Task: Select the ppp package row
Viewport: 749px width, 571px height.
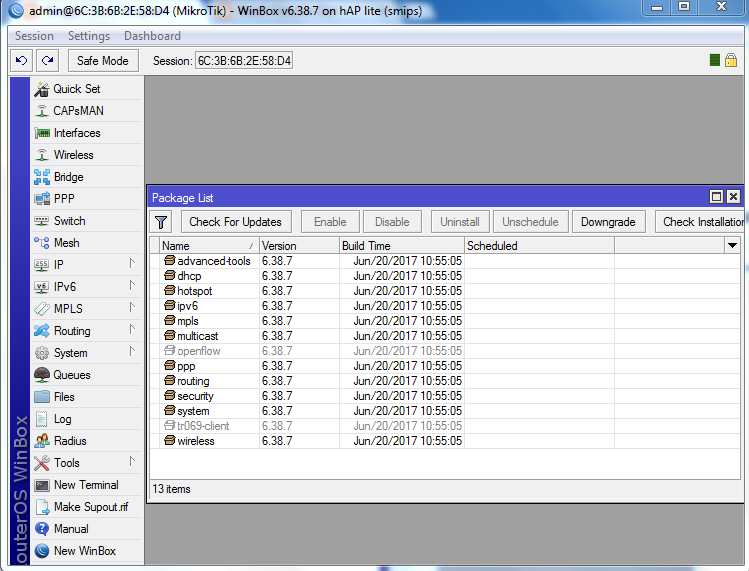Action: pyautogui.click(x=445, y=366)
